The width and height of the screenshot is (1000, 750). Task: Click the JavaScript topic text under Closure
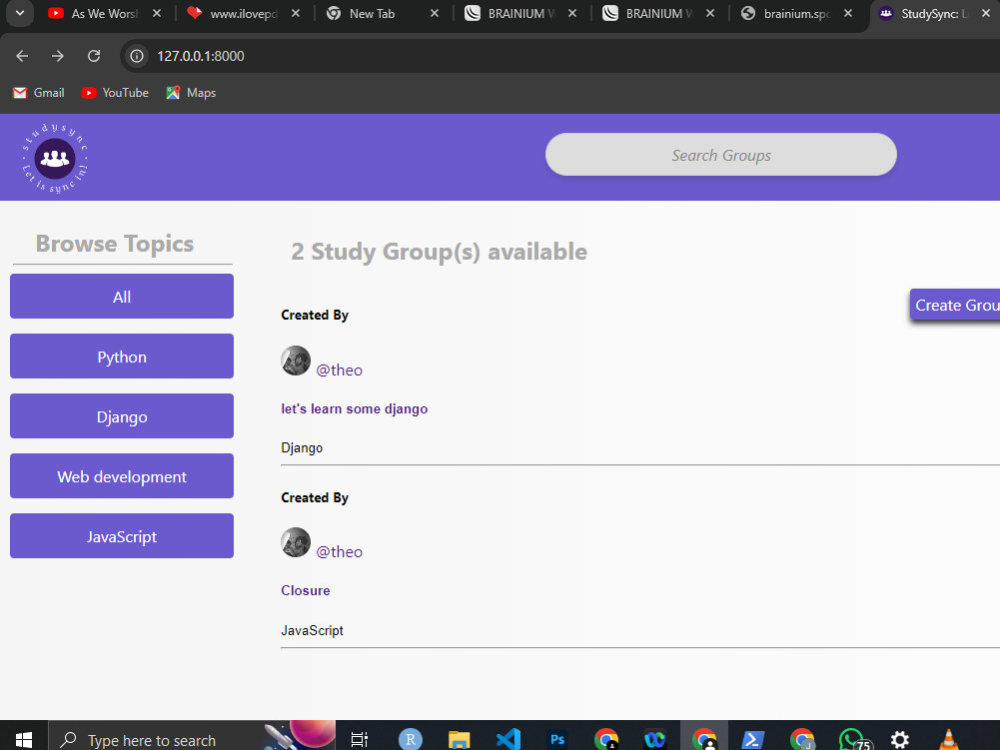tap(312, 630)
